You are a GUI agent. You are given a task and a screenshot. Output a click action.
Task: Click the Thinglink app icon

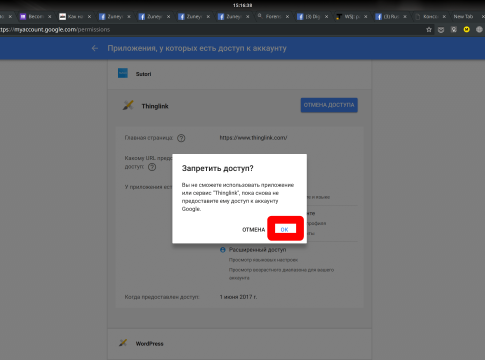click(128, 105)
